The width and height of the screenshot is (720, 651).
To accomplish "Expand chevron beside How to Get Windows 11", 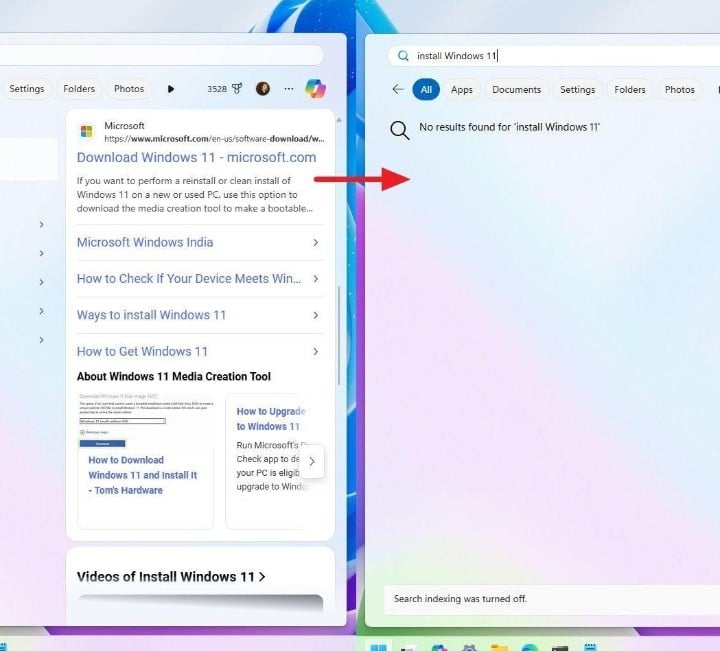I will (315, 352).
